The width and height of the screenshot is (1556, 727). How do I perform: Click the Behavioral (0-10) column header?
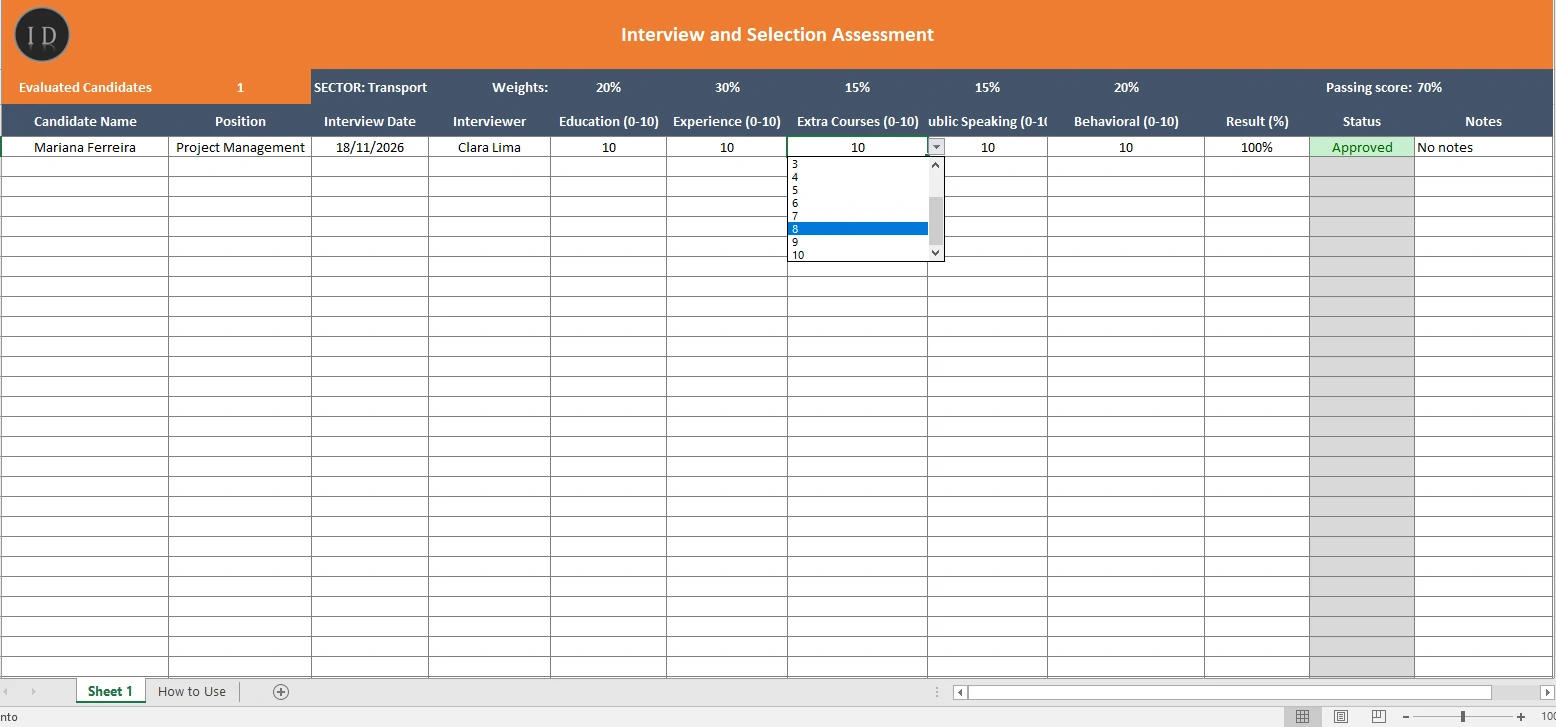1126,121
